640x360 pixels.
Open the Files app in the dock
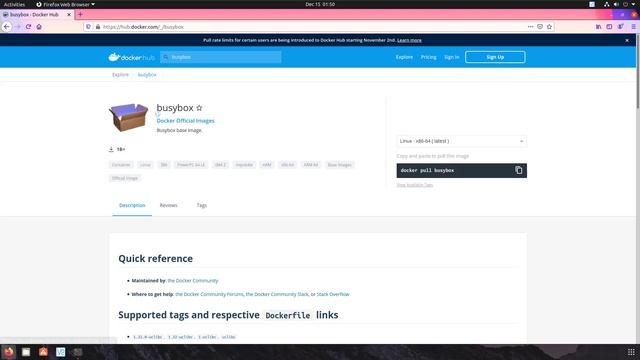tap(26, 352)
